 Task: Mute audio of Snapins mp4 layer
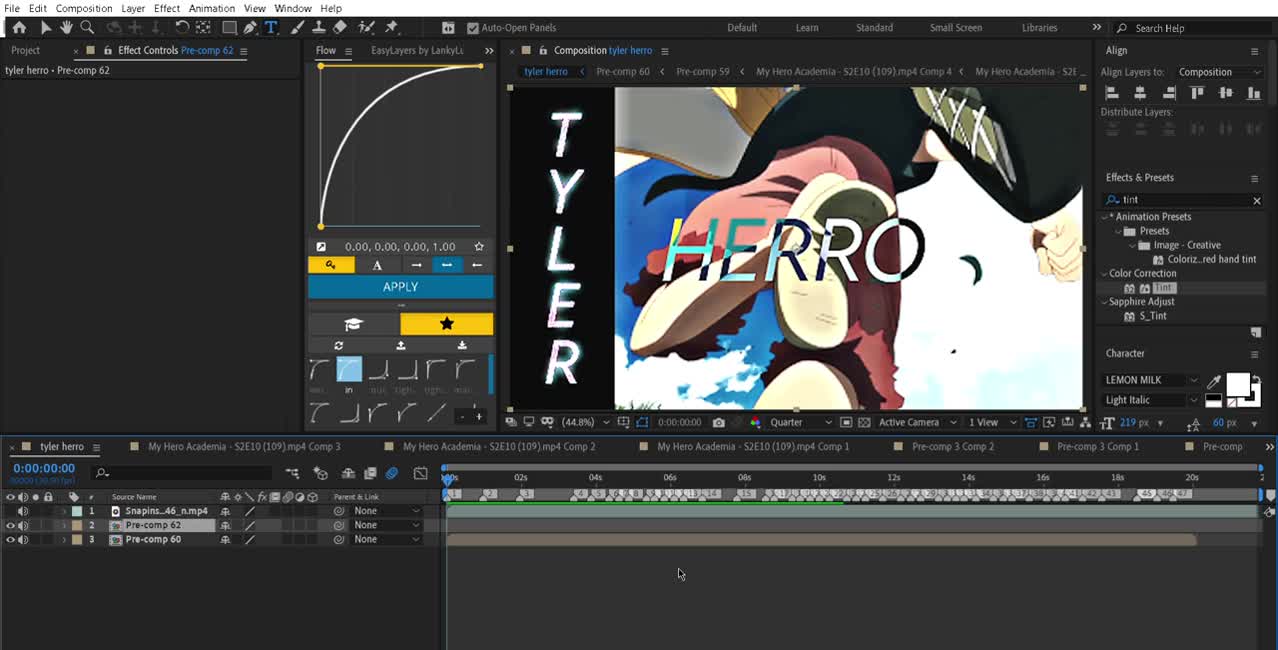click(23, 511)
